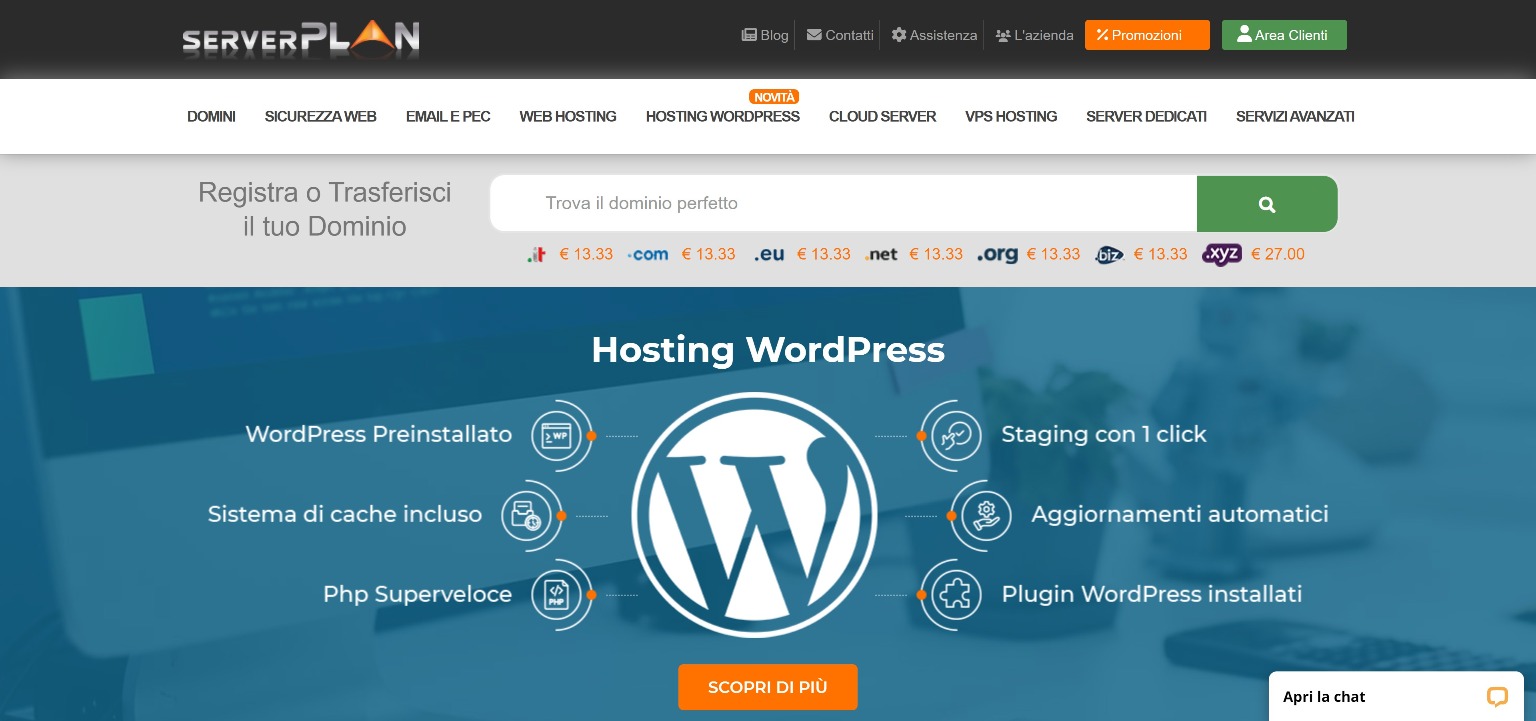The width and height of the screenshot is (1536, 721).
Task: Click the Hosting WordPress headline
Action: (768, 350)
